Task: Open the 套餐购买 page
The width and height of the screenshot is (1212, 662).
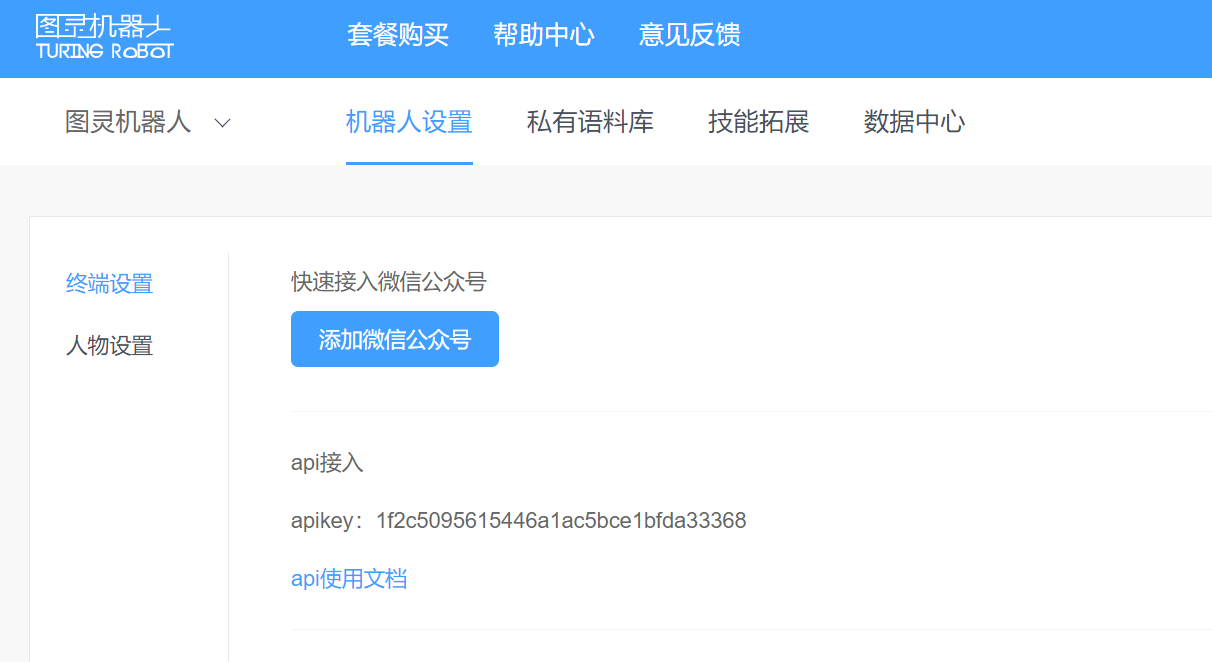Action: [x=398, y=36]
